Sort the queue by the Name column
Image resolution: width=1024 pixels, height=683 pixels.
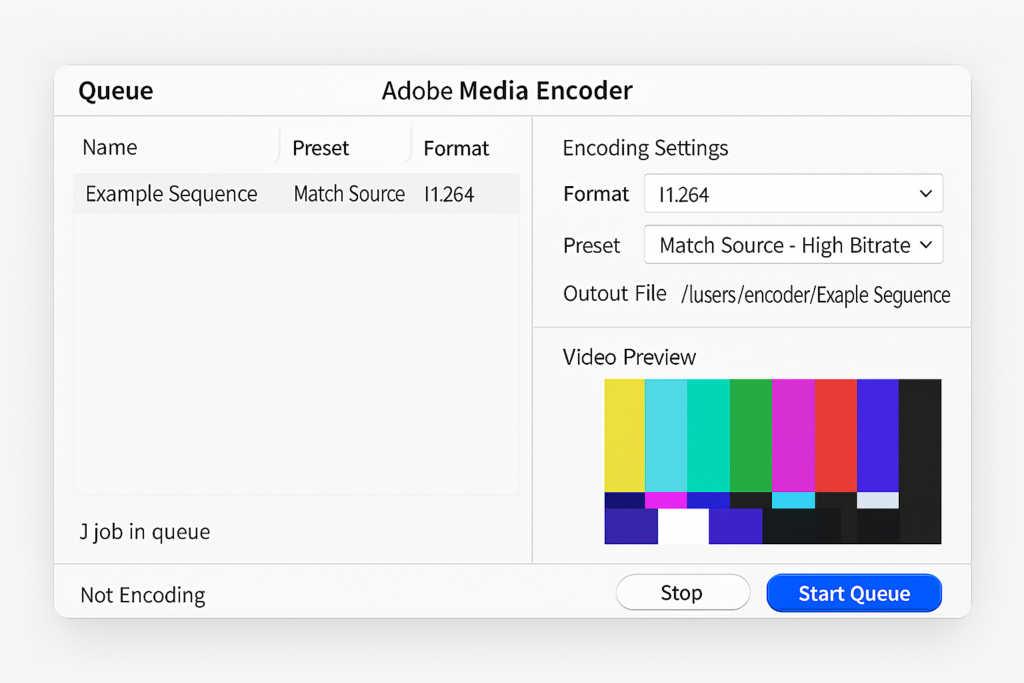tap(110, 147)
